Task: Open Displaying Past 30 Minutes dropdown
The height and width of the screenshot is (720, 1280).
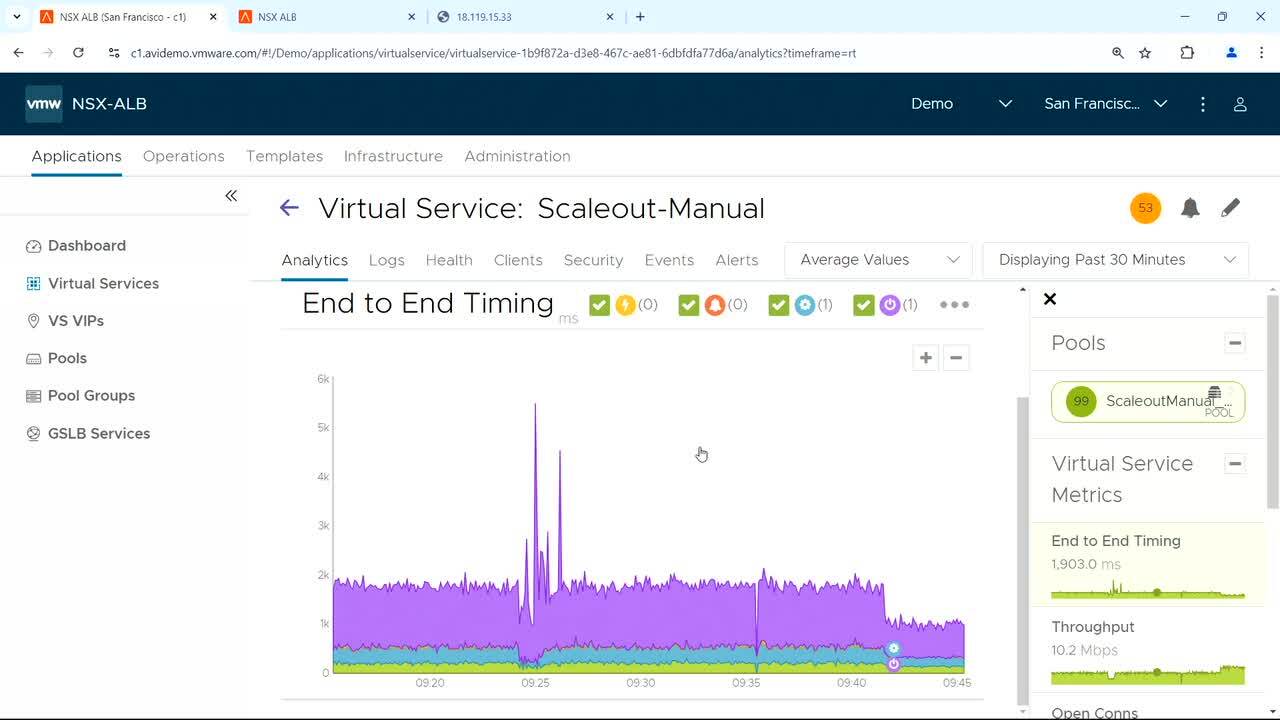Action: pyautogui.click(x=1116, y=260)
